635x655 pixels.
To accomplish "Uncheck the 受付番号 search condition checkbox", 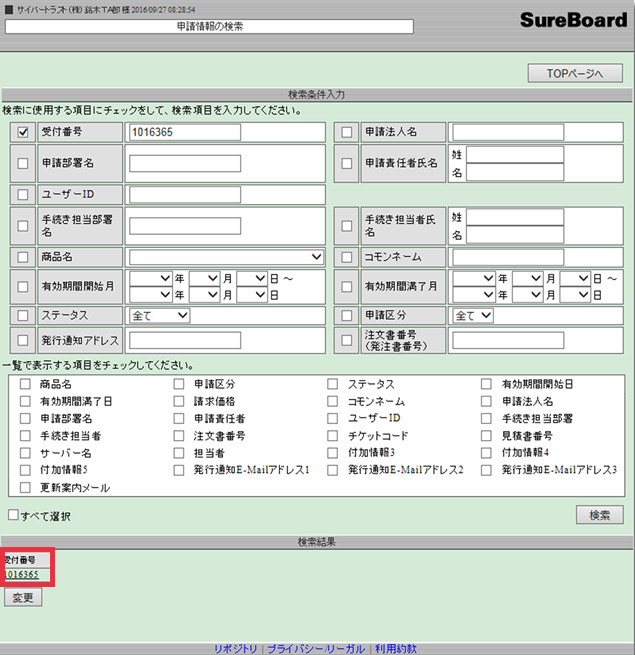I will (23, 131).
